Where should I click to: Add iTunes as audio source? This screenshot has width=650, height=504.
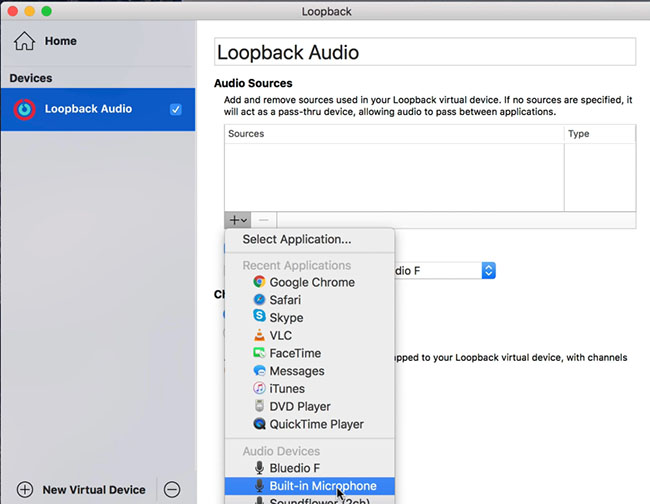[x=310, y=389]
